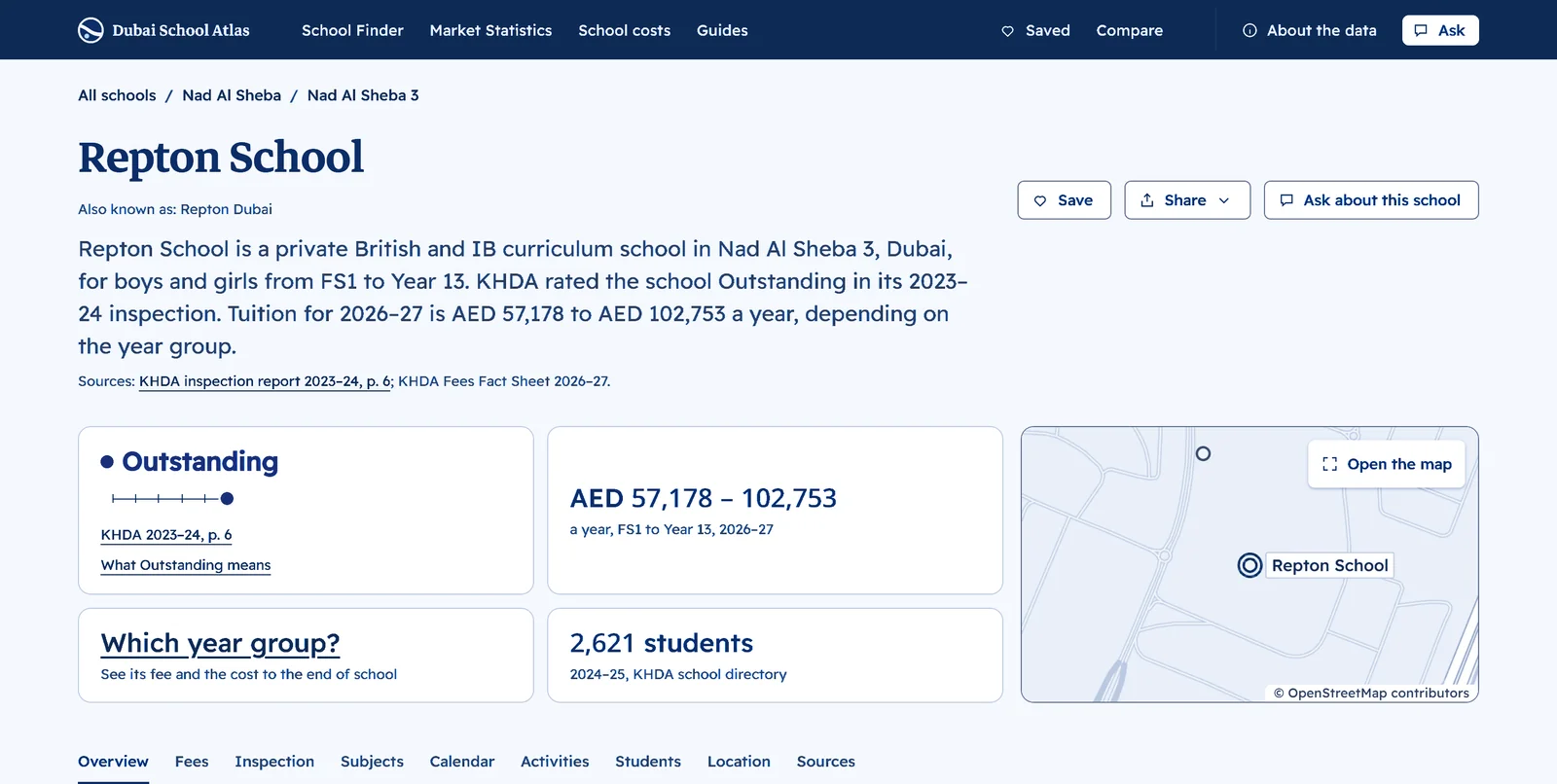The height and width of the screenshot is (784, 1557).
Task: Click the Outstanding rating scale indicator
Action: pos(172,499)
